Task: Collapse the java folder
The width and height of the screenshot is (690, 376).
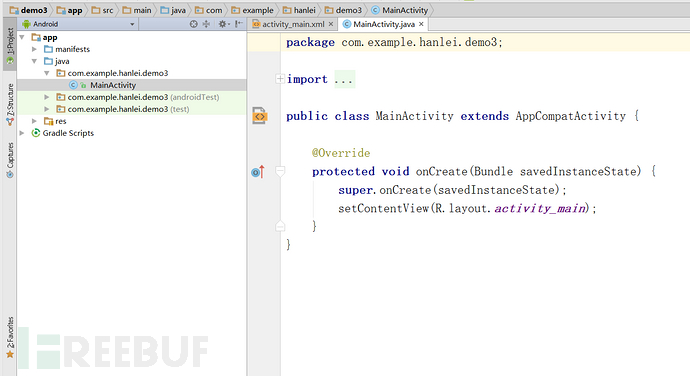Action: pyautogui.click(x=34, y=61)
